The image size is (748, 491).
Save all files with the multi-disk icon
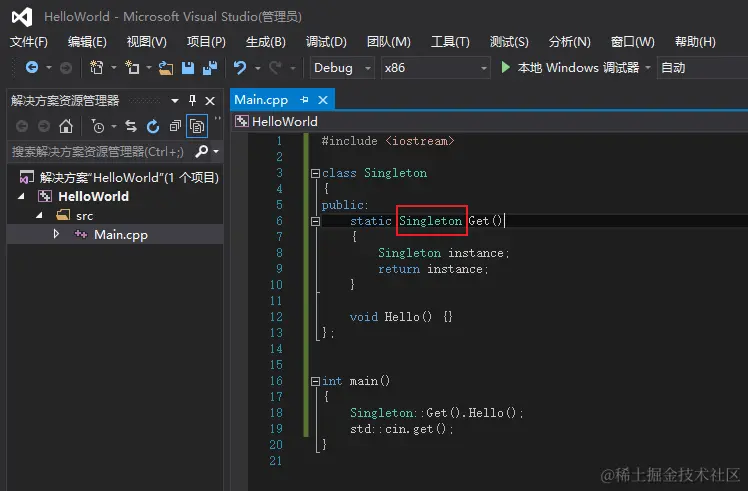point(210,68)
